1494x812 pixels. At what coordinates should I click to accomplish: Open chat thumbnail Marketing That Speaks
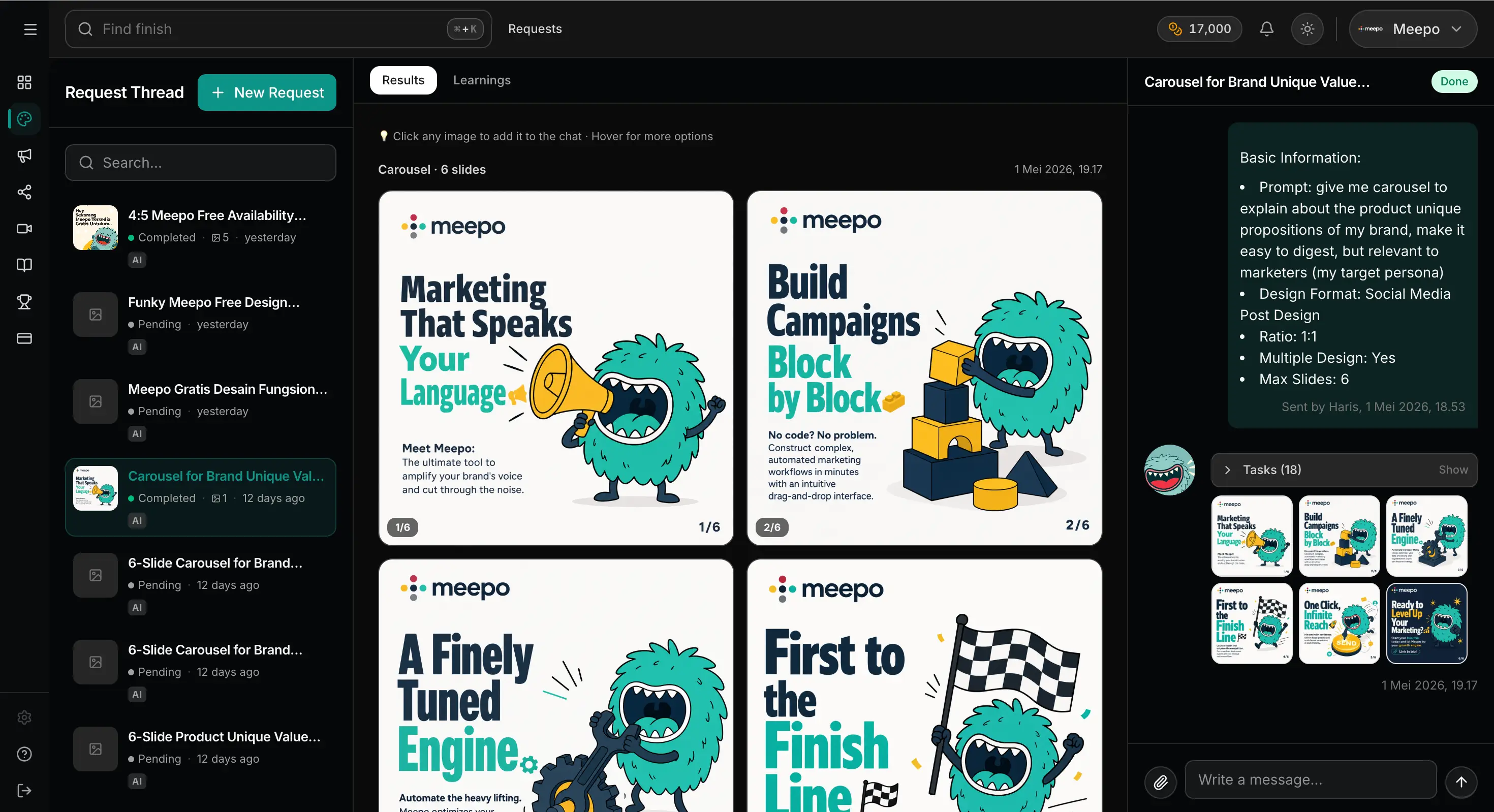pyautogui.click(x=1252, y=536)
